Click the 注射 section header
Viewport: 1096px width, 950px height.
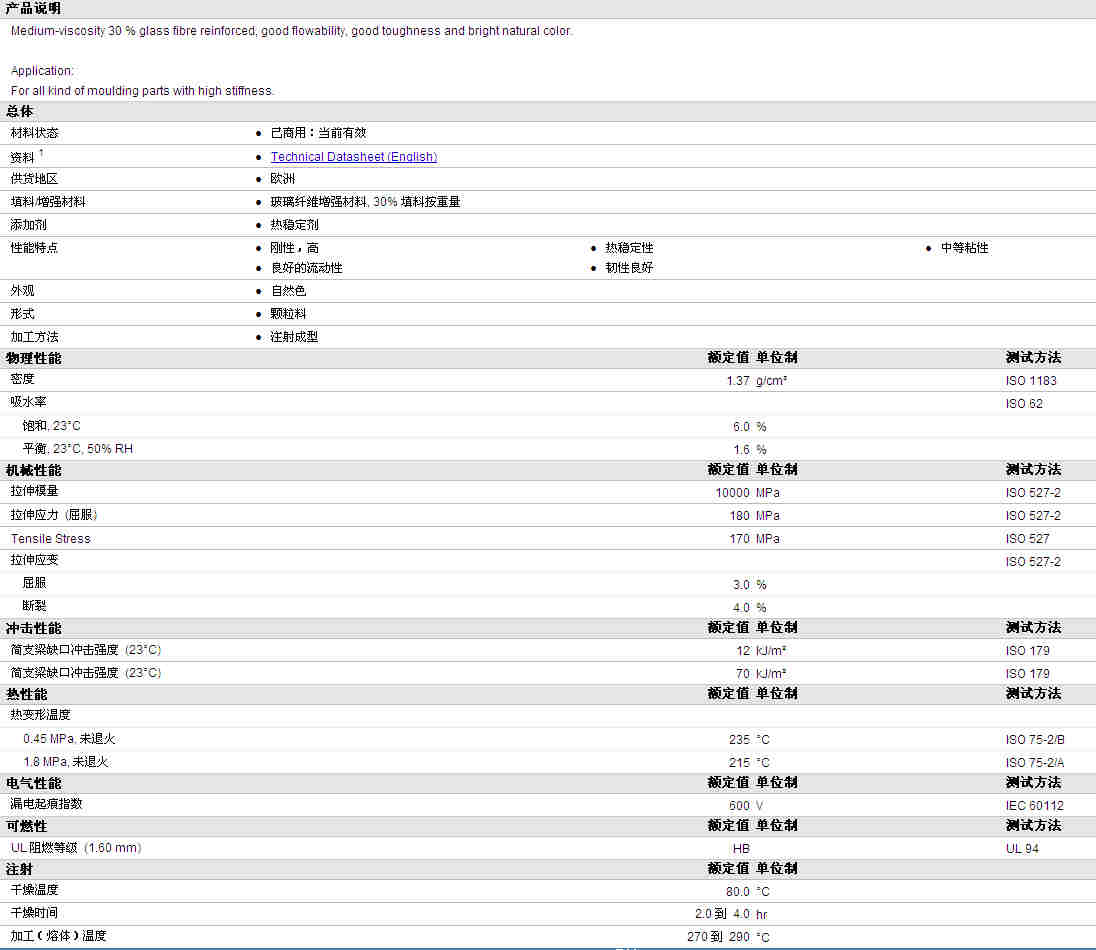point(20,868)
